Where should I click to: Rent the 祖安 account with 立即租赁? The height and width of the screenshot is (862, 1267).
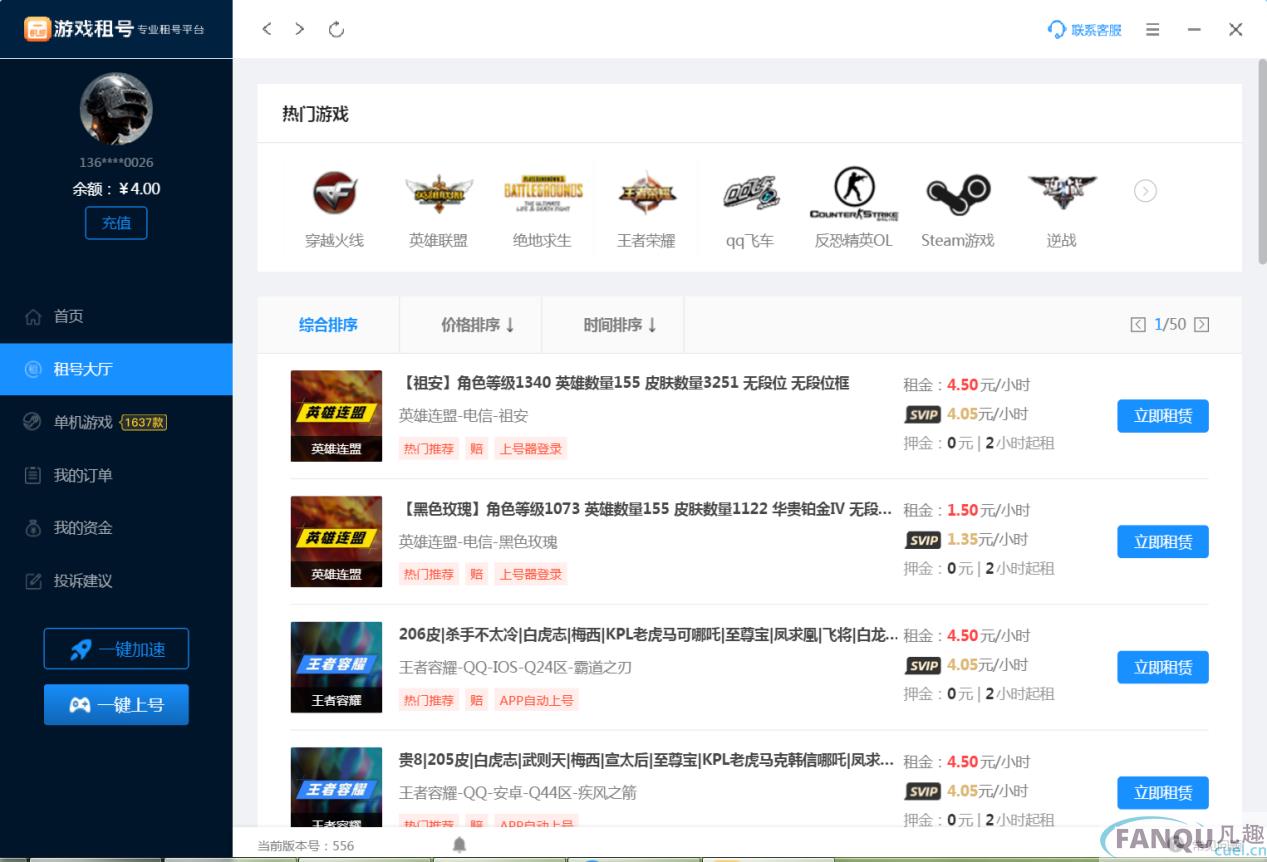pyautogui.click(x=1163, y=416)
